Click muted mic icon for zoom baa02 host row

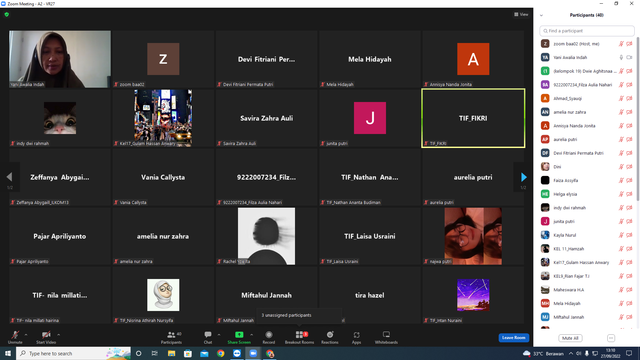pyautogui.click(x=621, y=44)
